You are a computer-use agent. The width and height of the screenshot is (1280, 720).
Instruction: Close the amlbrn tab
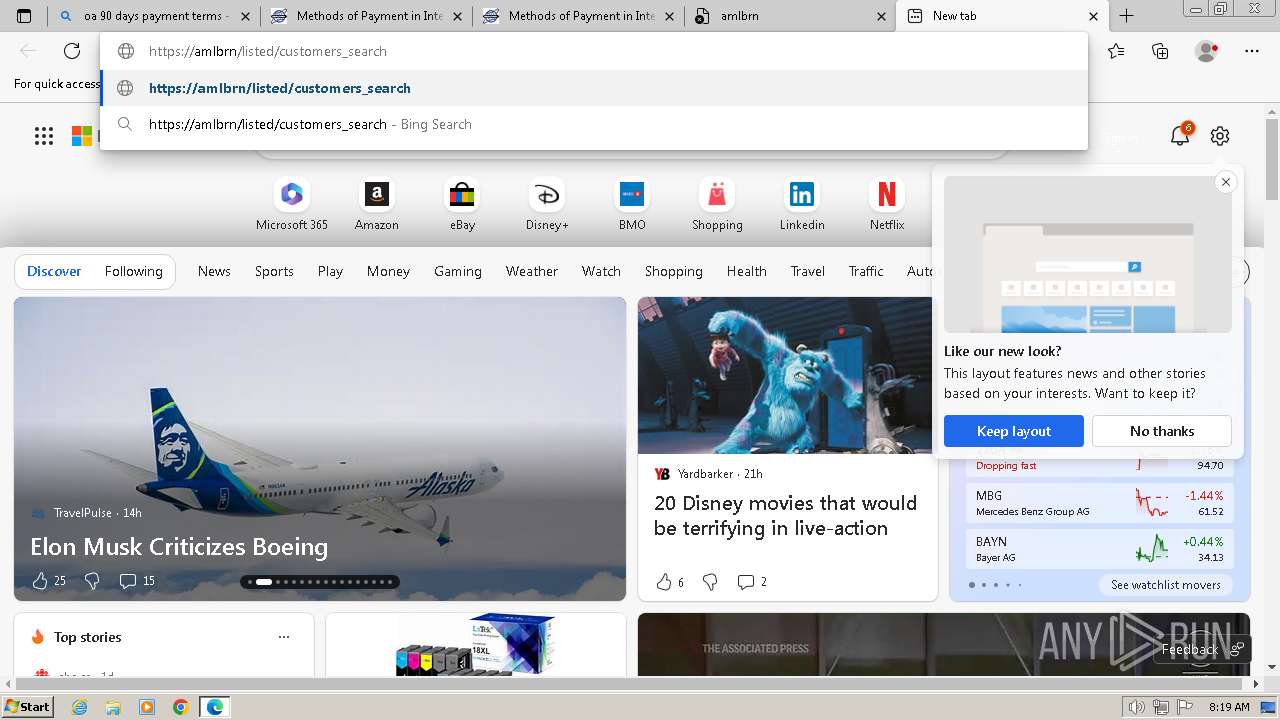click(881, 16)
